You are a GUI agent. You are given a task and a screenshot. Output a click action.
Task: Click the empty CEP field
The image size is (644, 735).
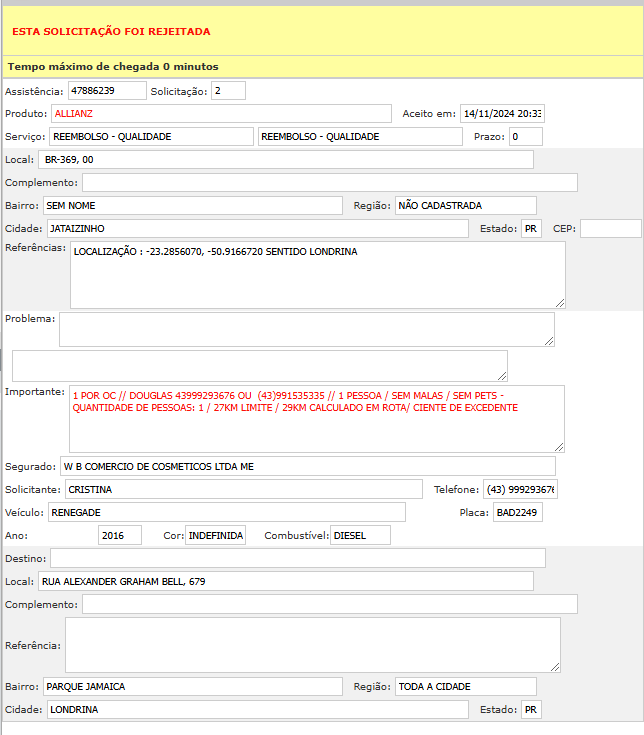[x=610, y=229]
